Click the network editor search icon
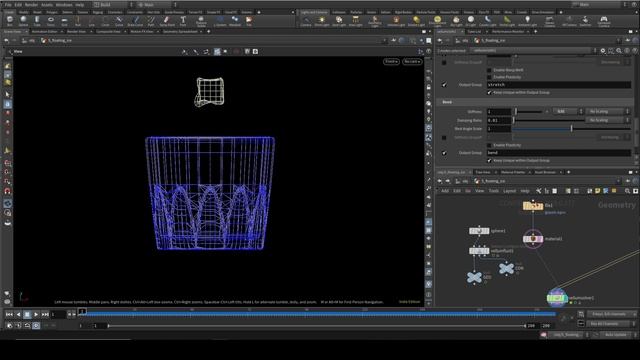Image resolution: width=640 pixels, height=360 pixels. pyautogui.click(x=627, y=191)
